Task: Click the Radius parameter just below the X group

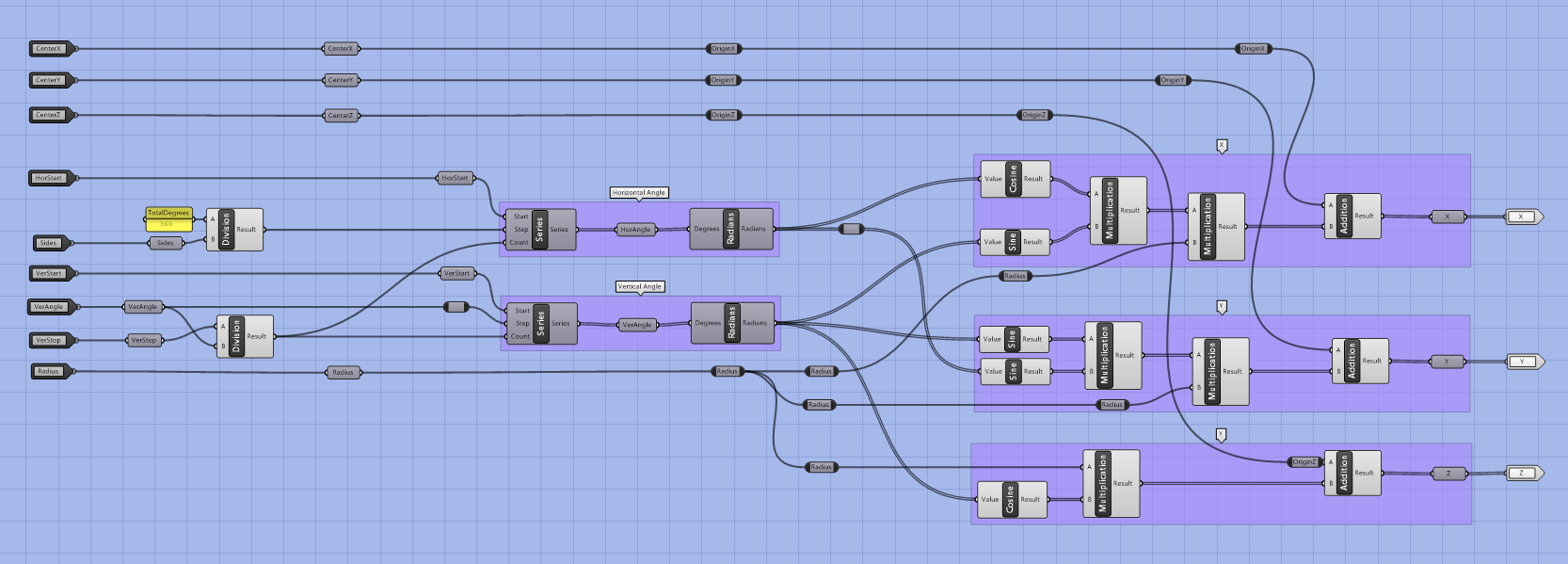Action: click(x=1015, y=276)
